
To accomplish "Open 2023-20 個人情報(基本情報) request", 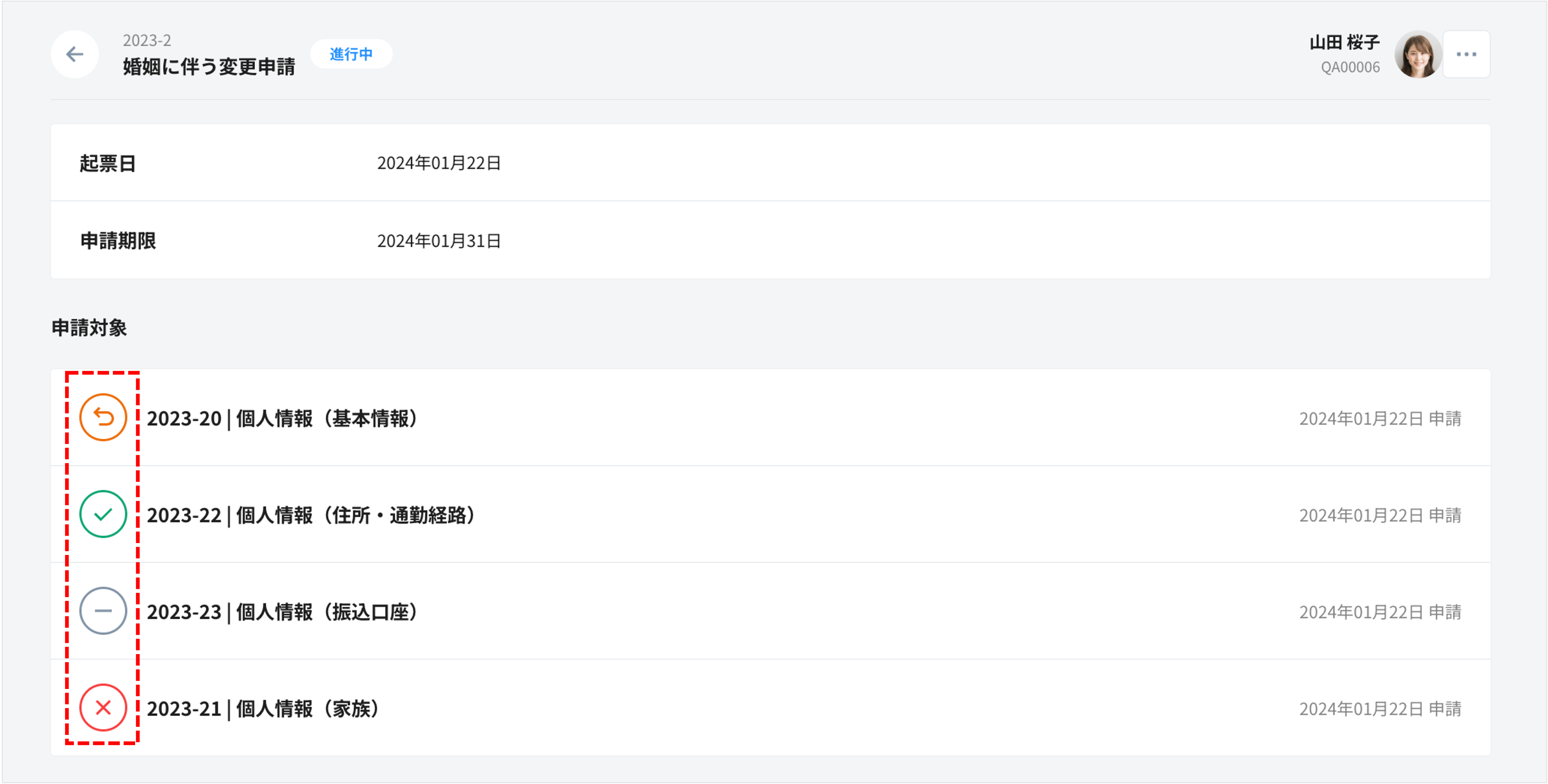I will [x=283, y=419].
